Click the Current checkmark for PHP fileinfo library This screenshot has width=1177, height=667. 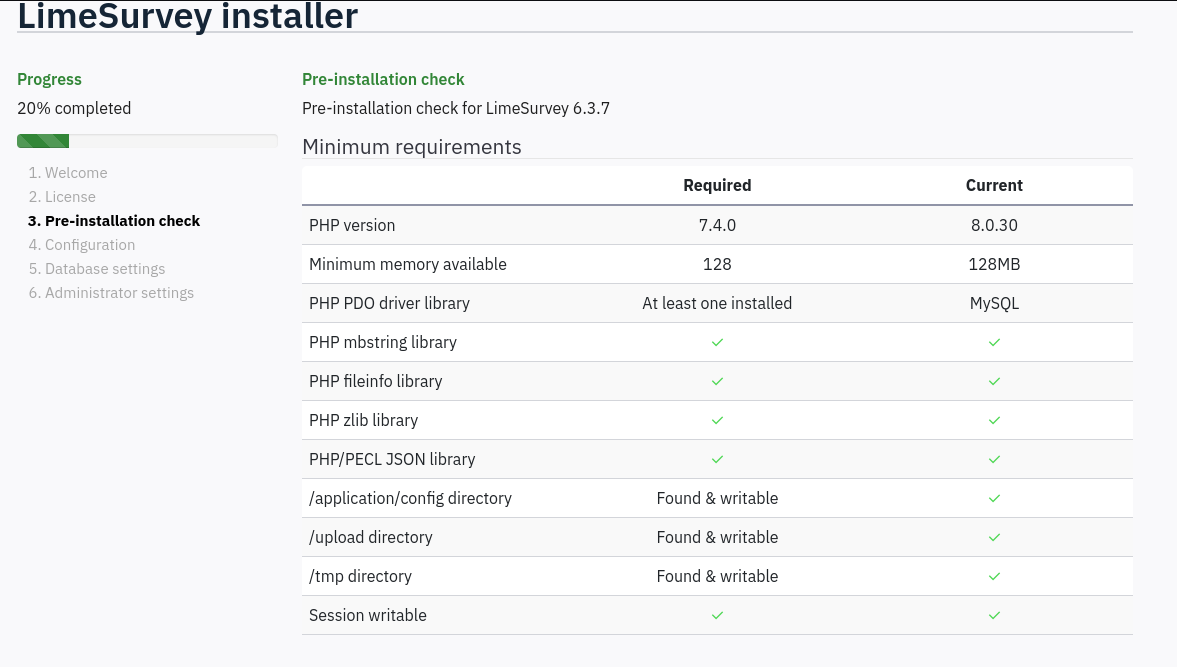[x=994, y=381]
